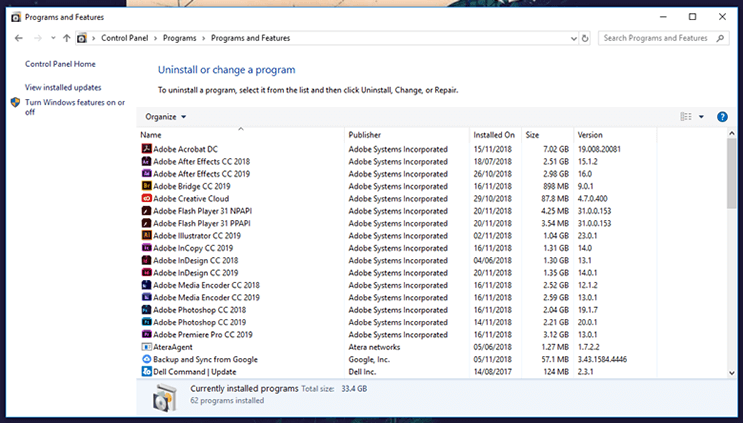Click size '7.02 GB'
This screenshot has width=743, height=423.
(x=556, y=149)
